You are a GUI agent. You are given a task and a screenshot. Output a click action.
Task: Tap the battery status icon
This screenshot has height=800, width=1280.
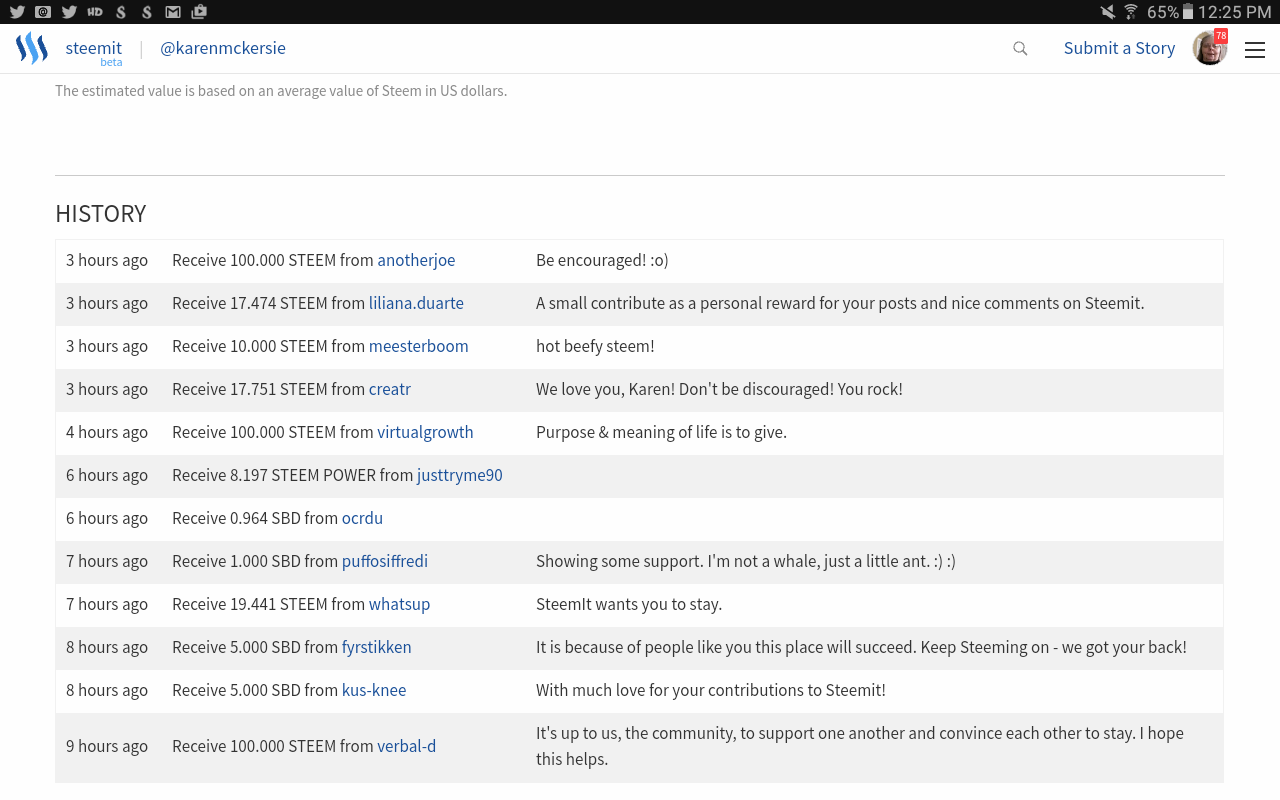click(x=1188, y=12)
